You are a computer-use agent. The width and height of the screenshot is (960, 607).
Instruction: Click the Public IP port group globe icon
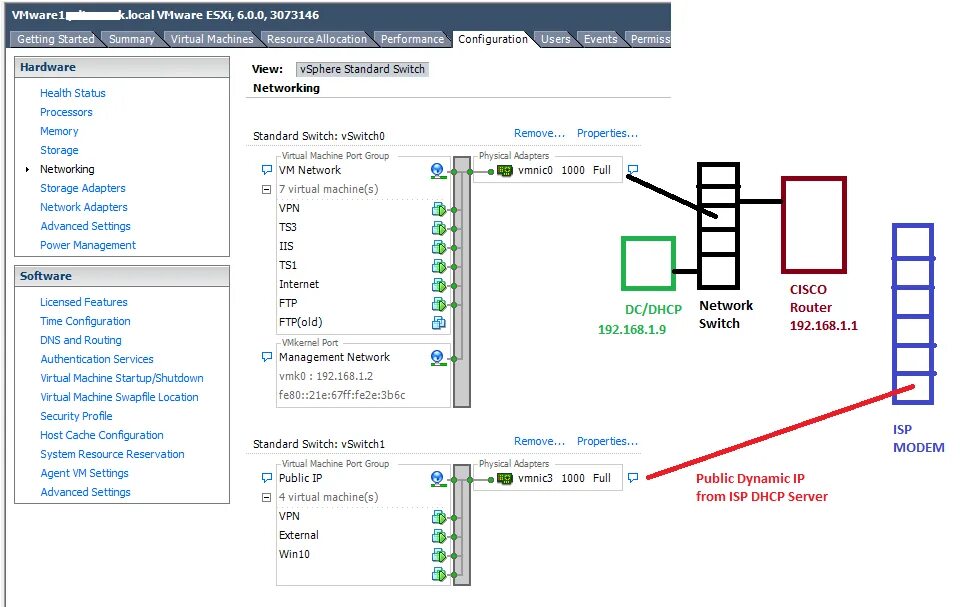437,479
